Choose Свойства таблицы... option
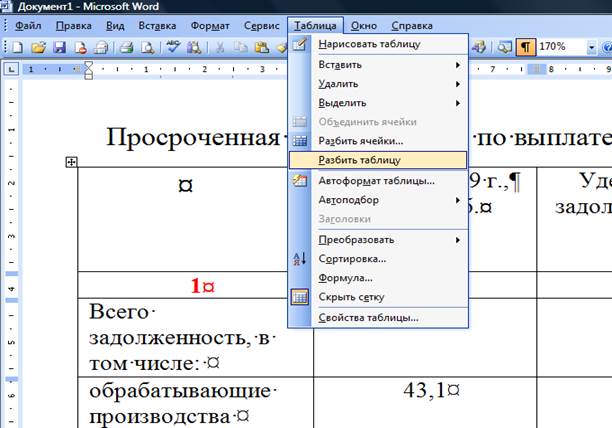Image resolution: width=612 pixels, height=428 pixels. pyautogui.click(x=367, y=318)
